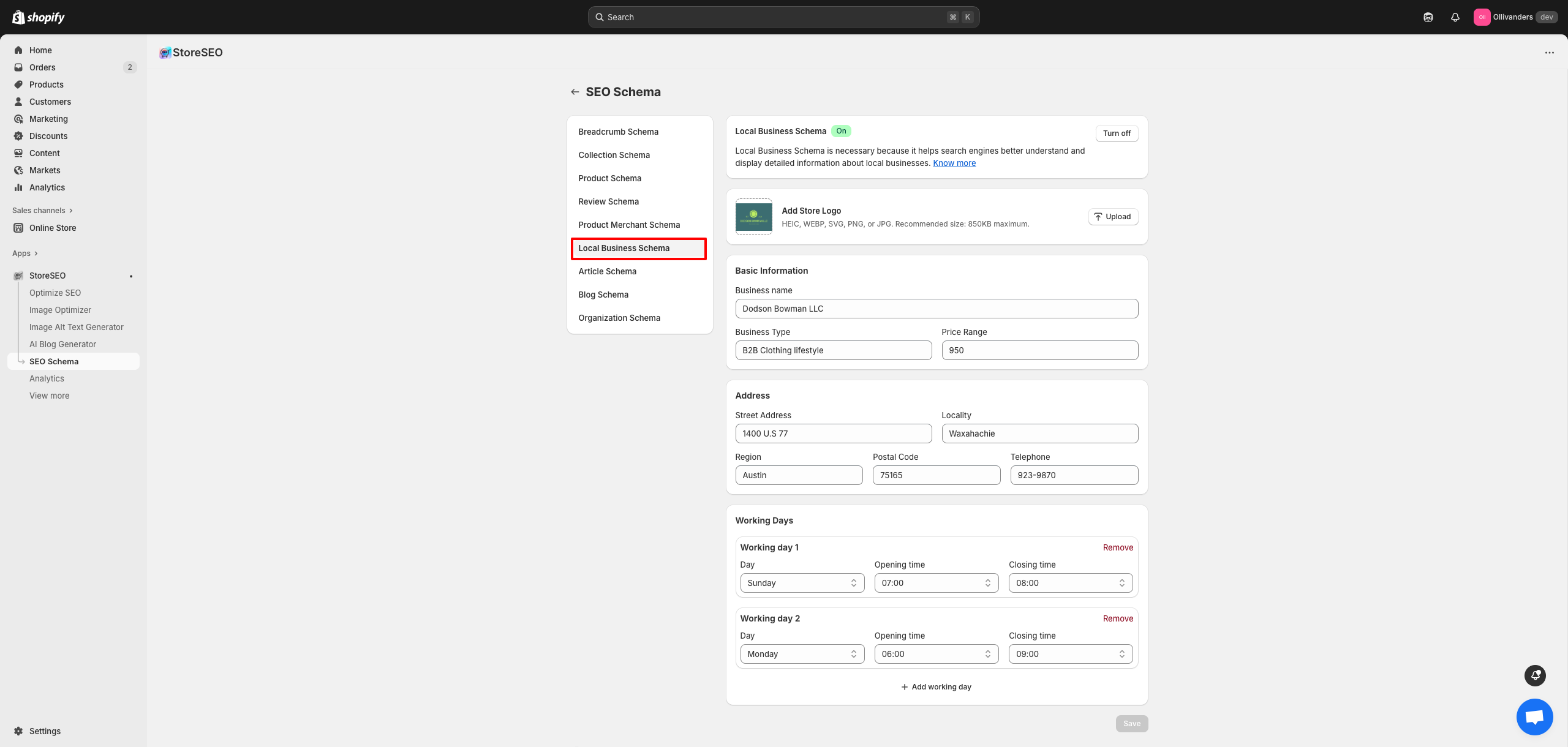Open the Home icon in the sidebar
Viewport: 1568px width, 747px height.
[19, 50]
